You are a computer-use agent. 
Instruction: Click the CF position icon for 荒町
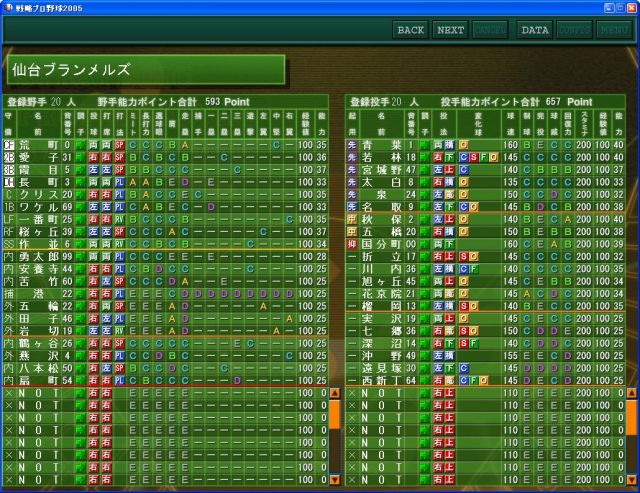9,145
